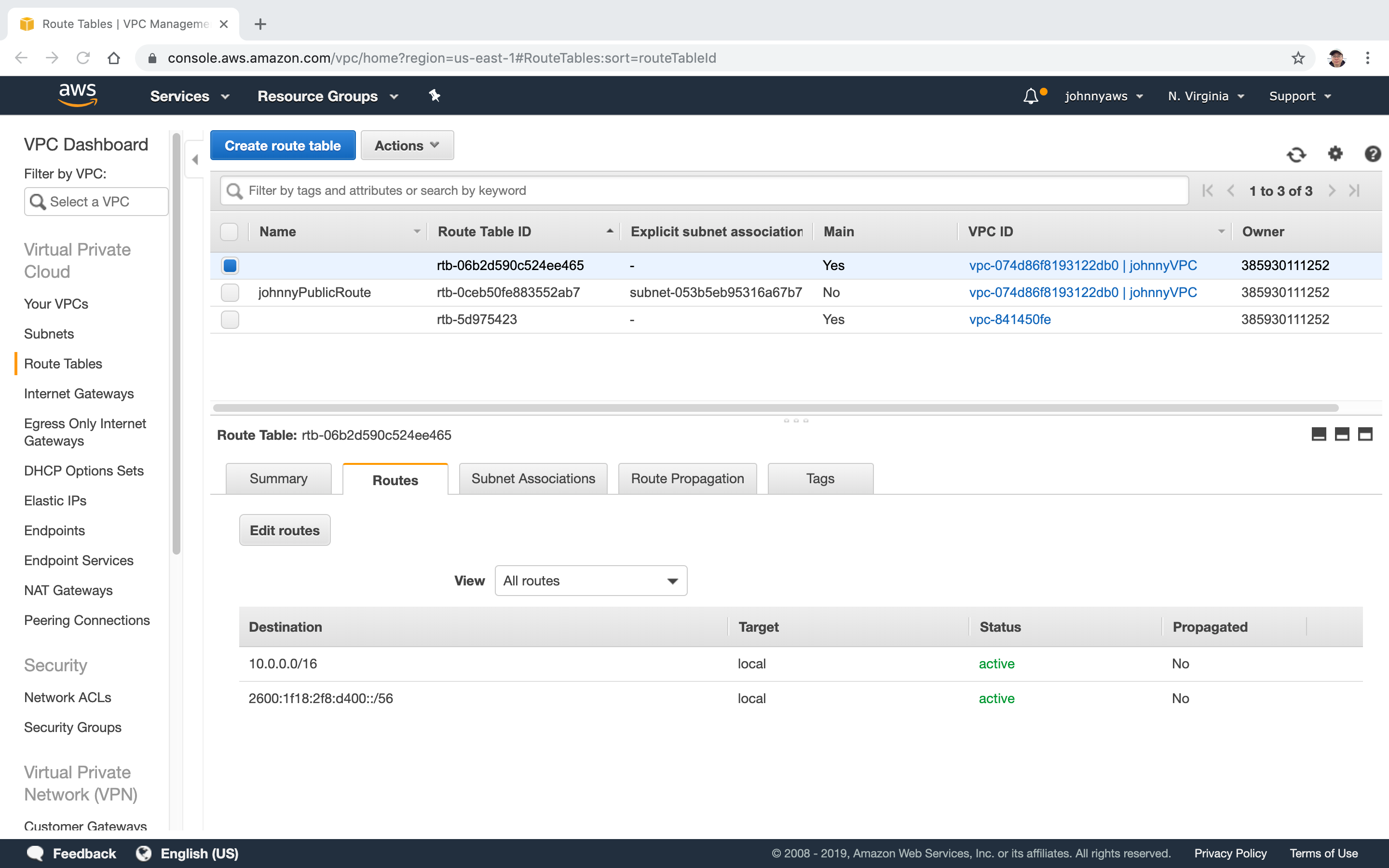
Task: Click the pane divider resize handle dots
Action: (x=796, y=421)
